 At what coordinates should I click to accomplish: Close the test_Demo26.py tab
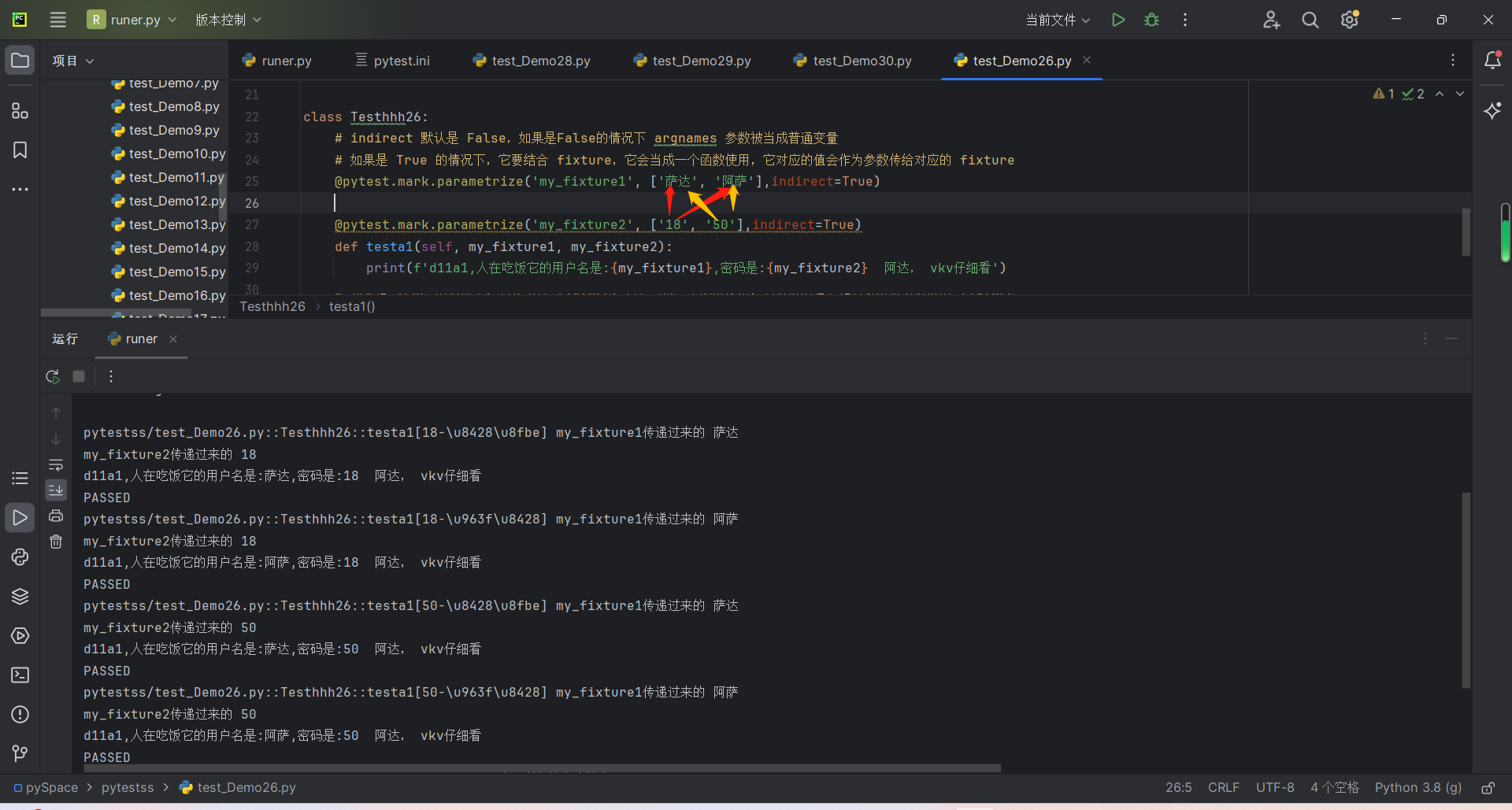(1087, 60)
